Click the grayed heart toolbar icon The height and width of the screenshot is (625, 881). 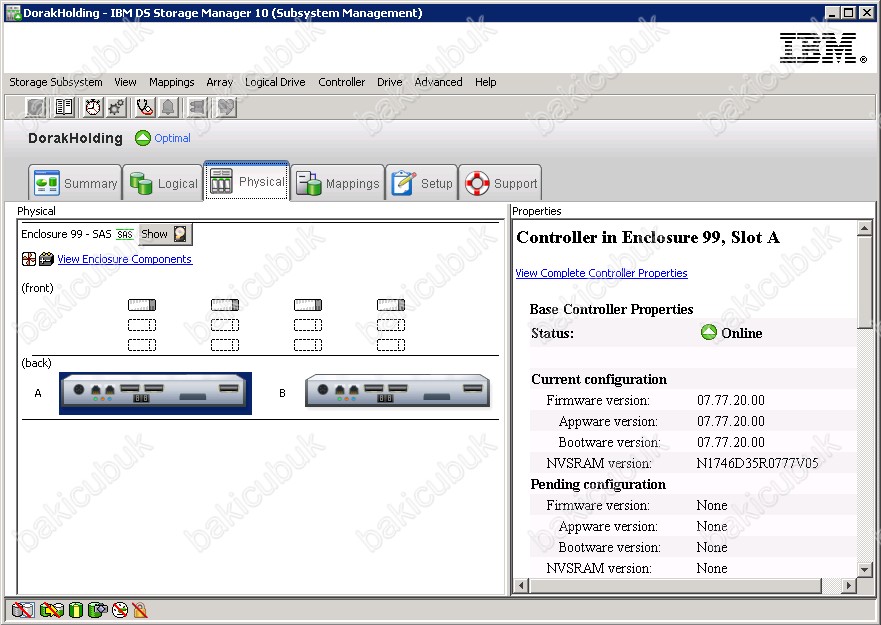coord(226,107)
